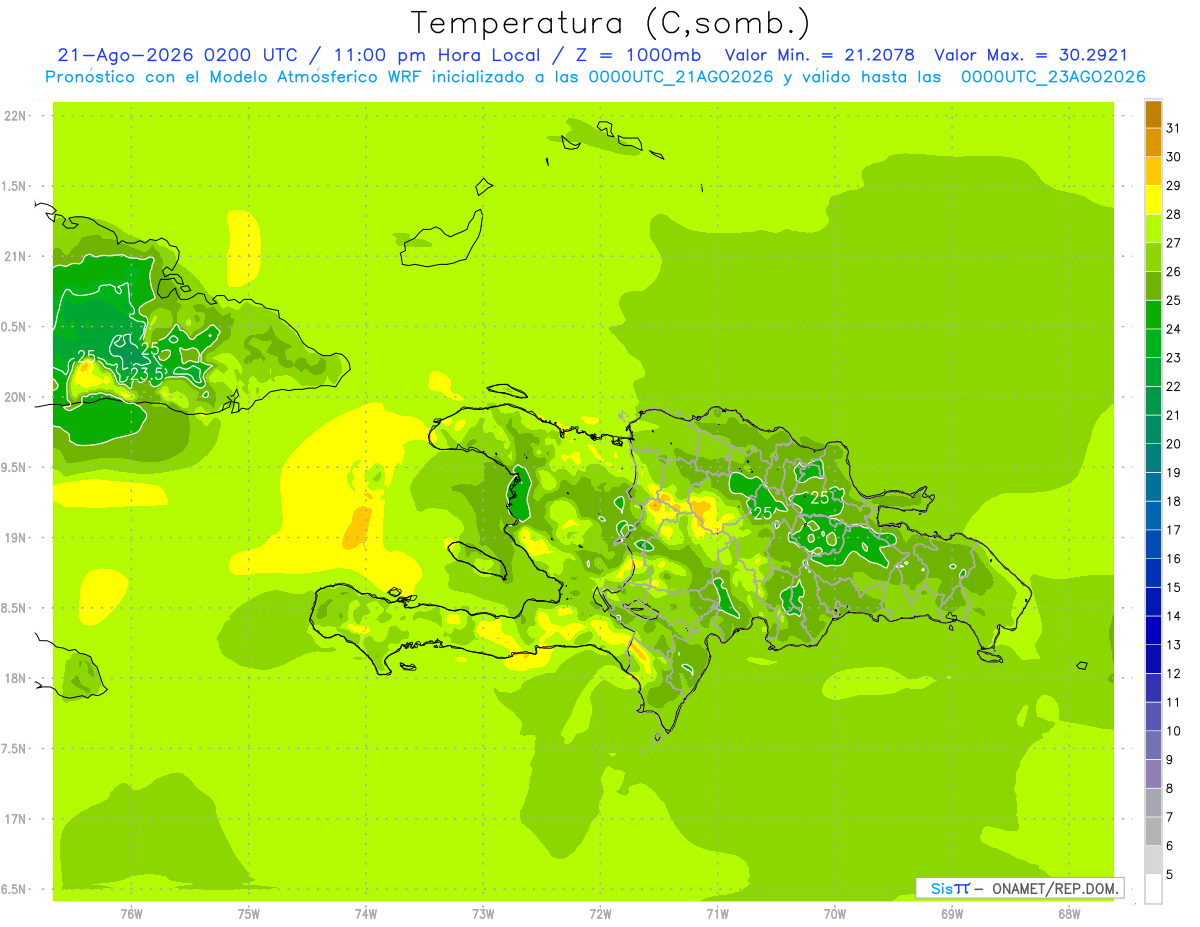Pick the yellow colorbar swatch between 28 and 29
The image size is (1200, 927).
click(1153, 200)
